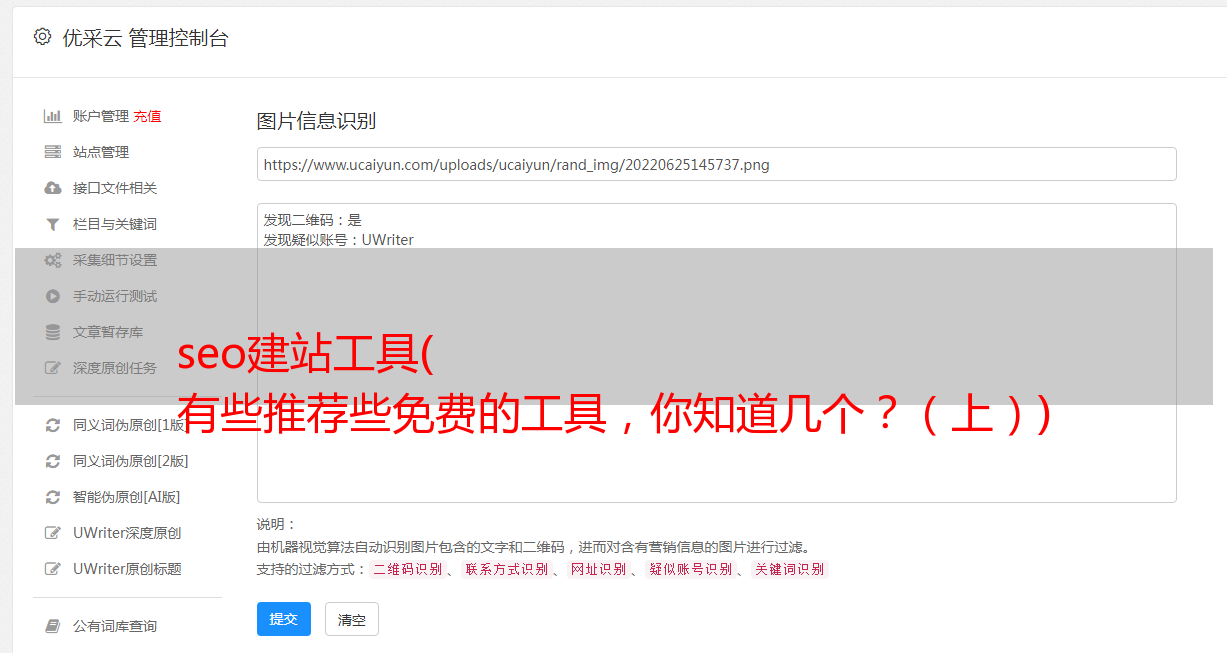Click the filter icon for 栏目与关键词
The image size is (1227, 653).
pos(53,224)
